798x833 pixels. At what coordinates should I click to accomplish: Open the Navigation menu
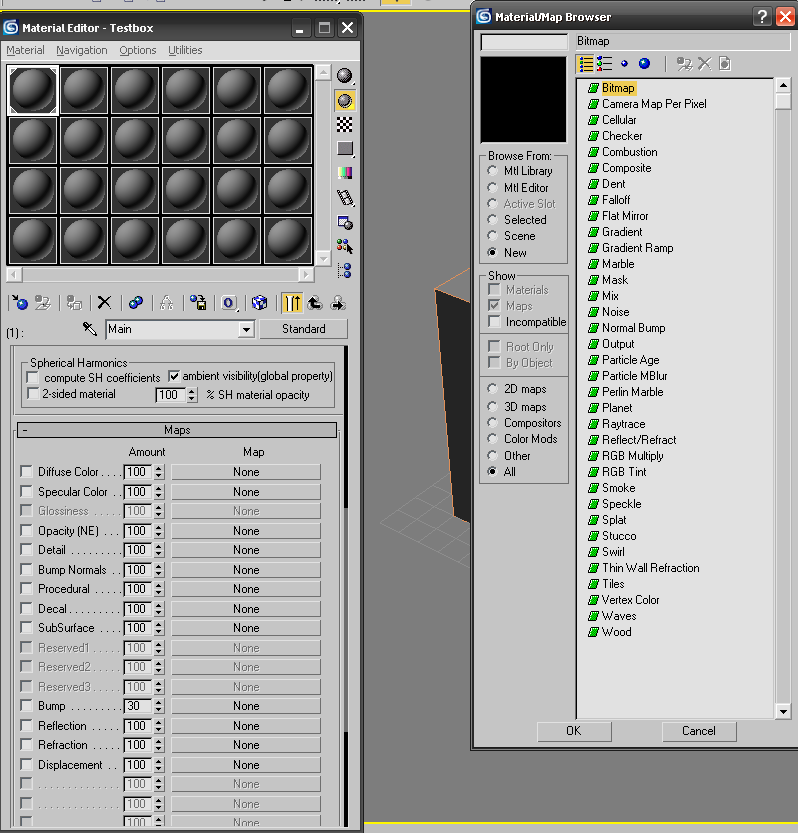pos(82,50)
